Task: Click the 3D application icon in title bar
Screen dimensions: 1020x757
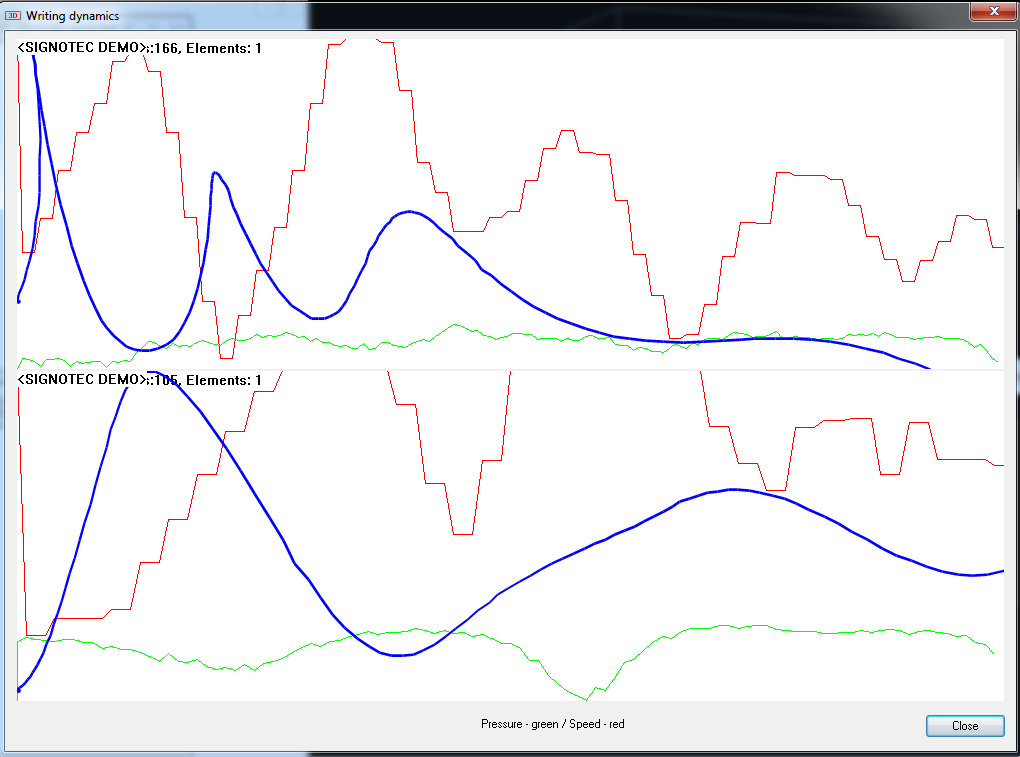Action: [13, 16]
